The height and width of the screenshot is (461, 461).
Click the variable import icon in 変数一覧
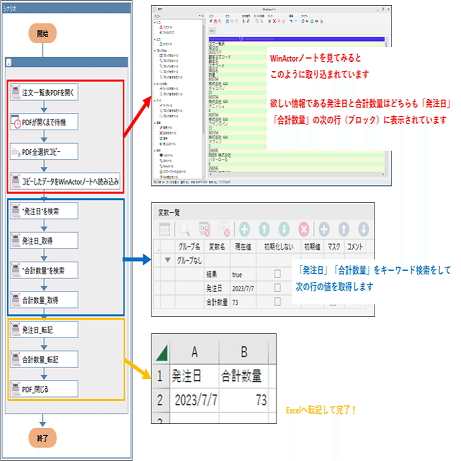pyautogui.click(x=164, y=229)
